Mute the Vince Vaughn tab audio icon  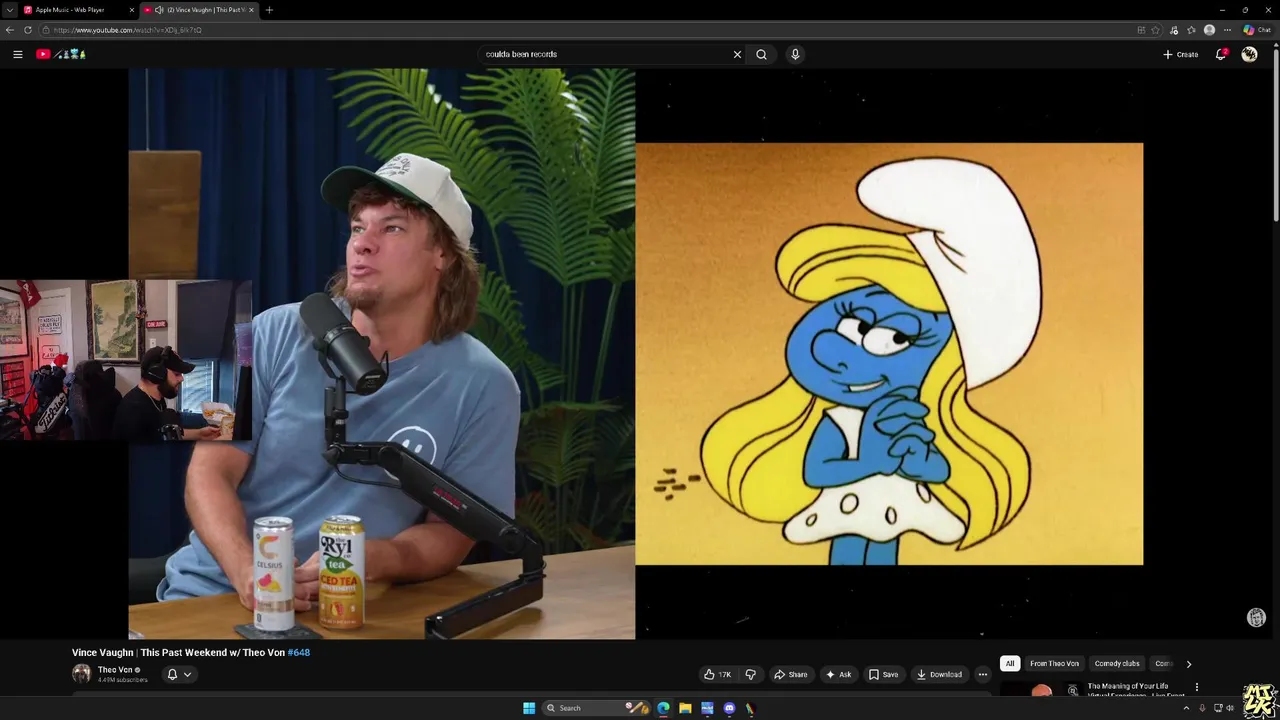coord(159,10)
